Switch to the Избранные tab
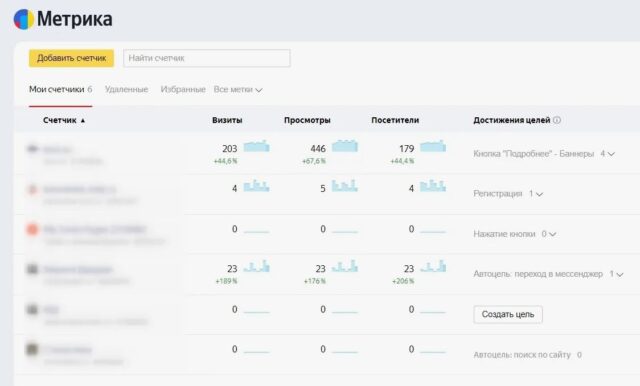Screen dimensions: 640x386 click(183, 89)
